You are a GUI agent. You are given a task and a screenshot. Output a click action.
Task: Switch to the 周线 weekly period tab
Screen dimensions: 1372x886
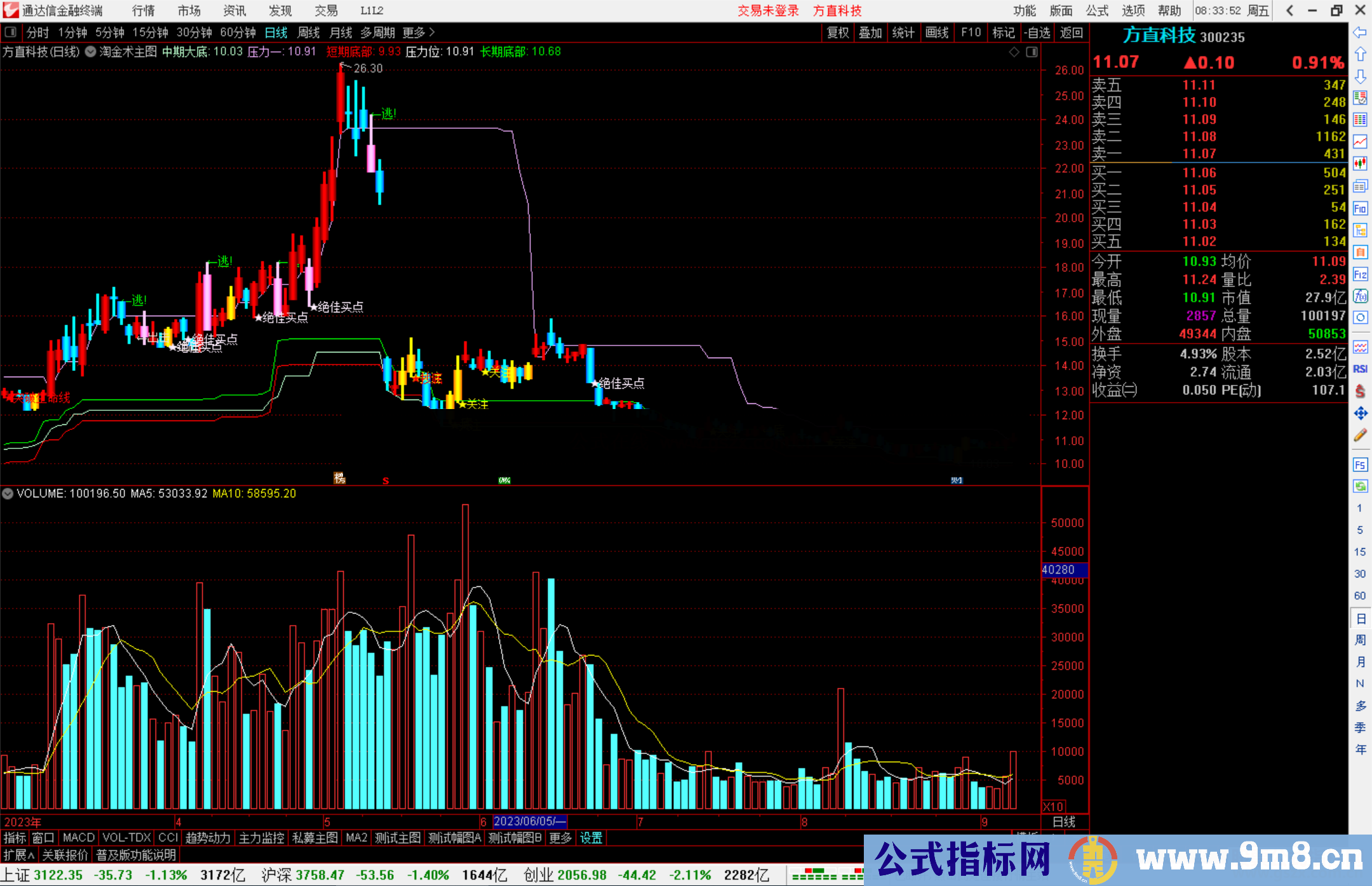309,32
